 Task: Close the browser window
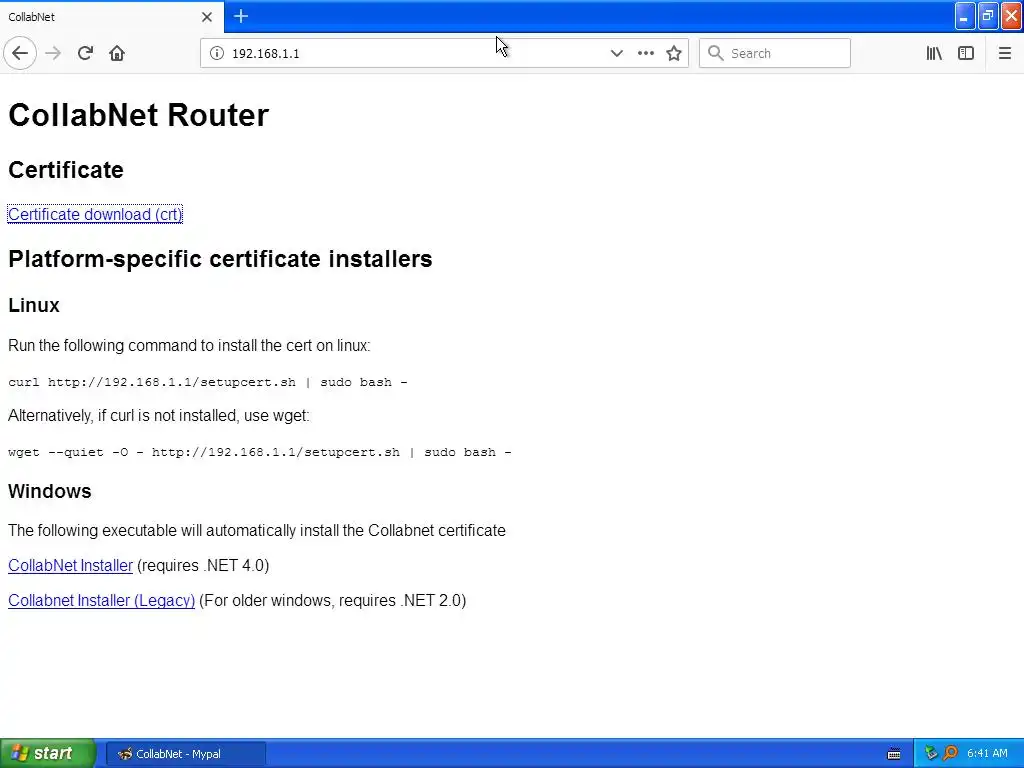click(1011, 16)
